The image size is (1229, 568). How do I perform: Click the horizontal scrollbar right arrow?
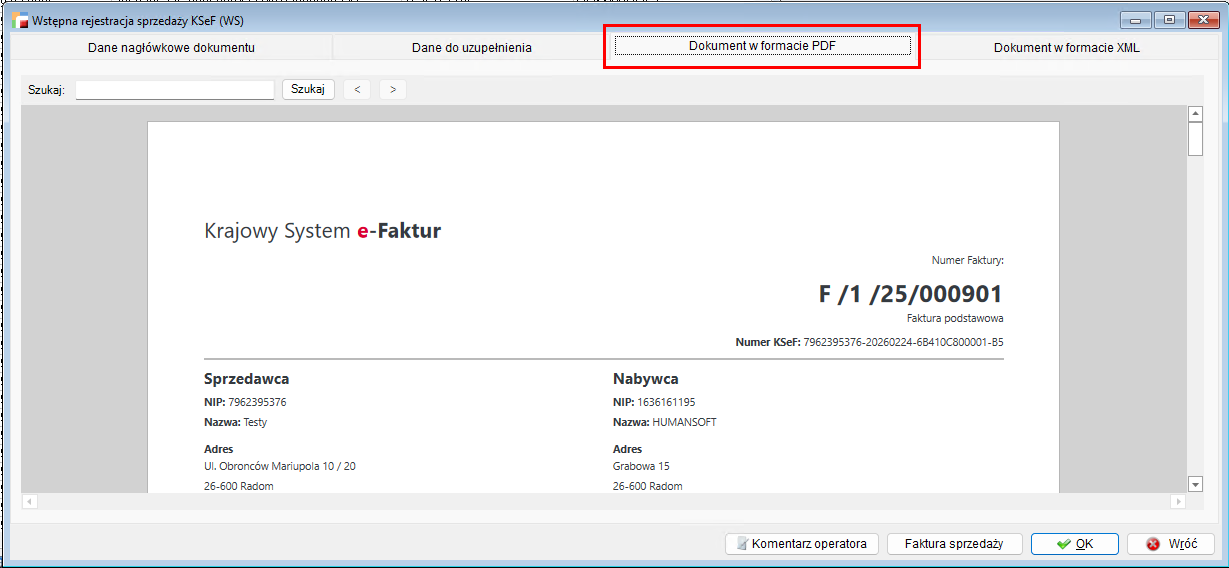tap(1177, 500)
